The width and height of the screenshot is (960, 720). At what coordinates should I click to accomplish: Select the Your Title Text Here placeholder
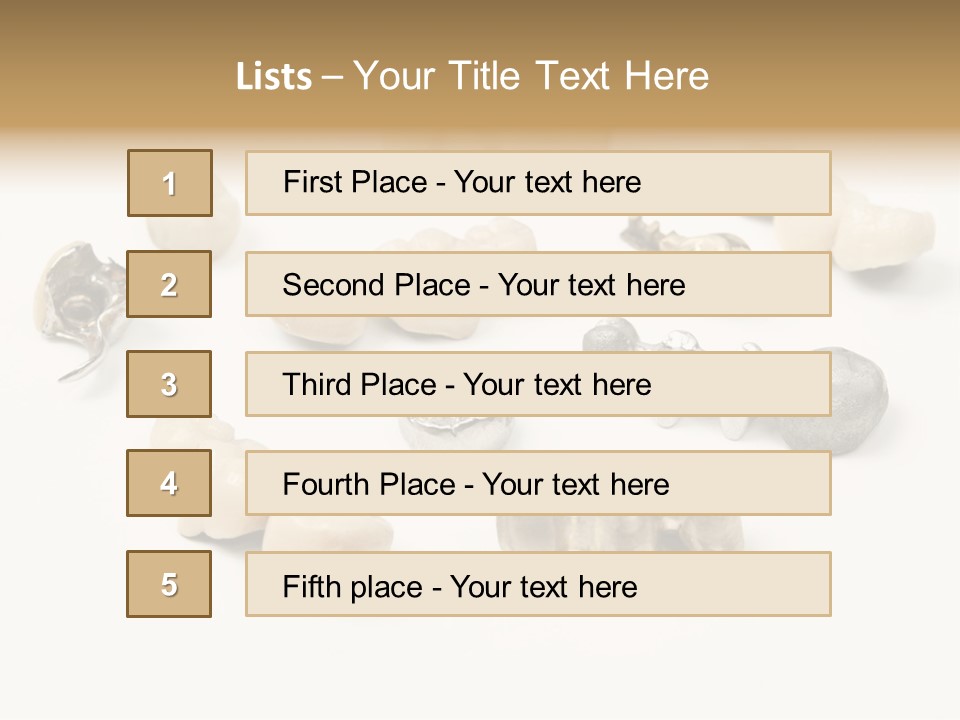click(531, 76)
